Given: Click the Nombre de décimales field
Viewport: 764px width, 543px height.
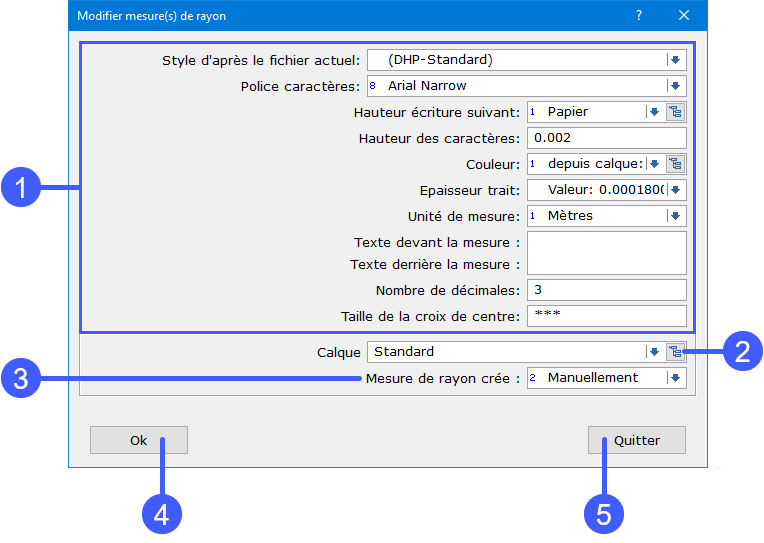Looking at the screenshot, I should [606, 290].
